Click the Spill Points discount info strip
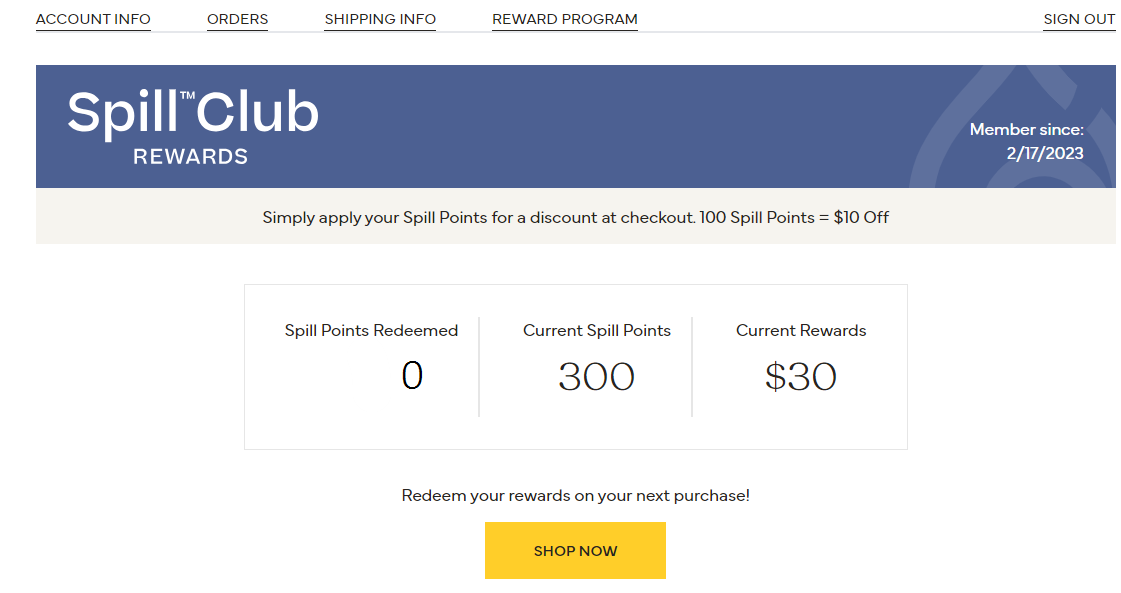The image size is (1121, 593). coord(575,217)
